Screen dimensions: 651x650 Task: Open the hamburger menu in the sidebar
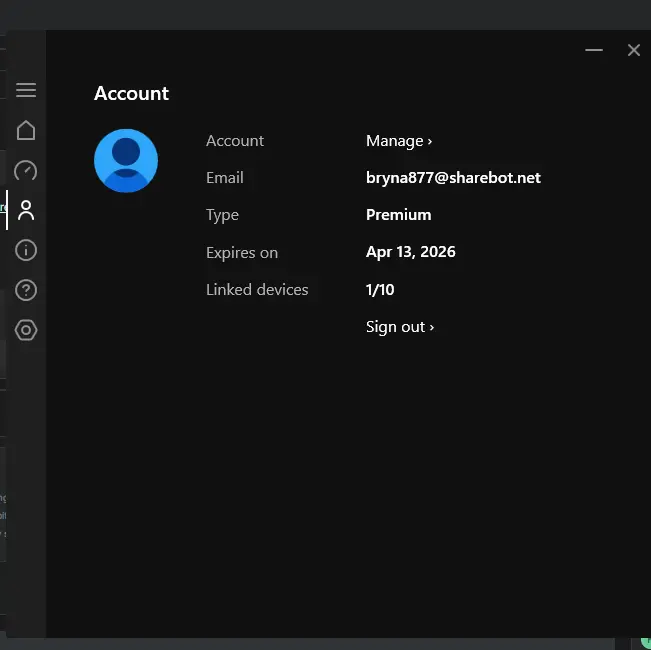(26, 90)
